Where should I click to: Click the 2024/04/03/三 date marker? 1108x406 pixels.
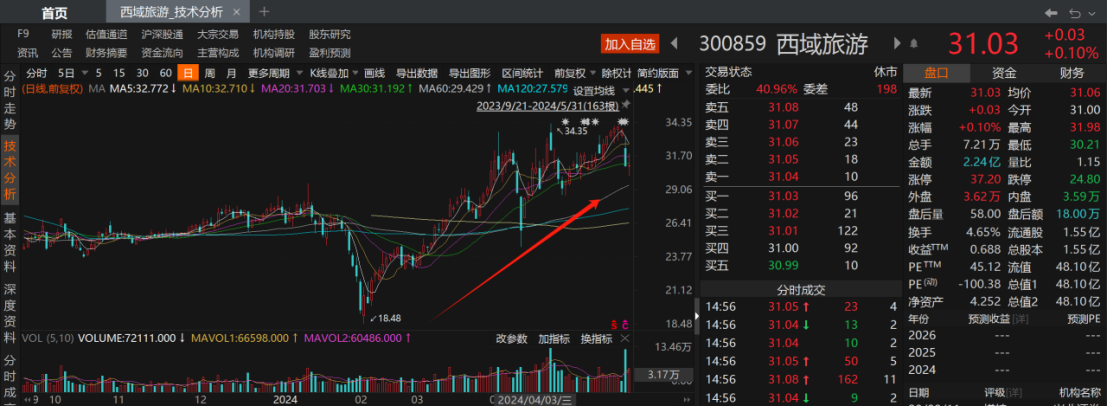[x=534, y=399]
